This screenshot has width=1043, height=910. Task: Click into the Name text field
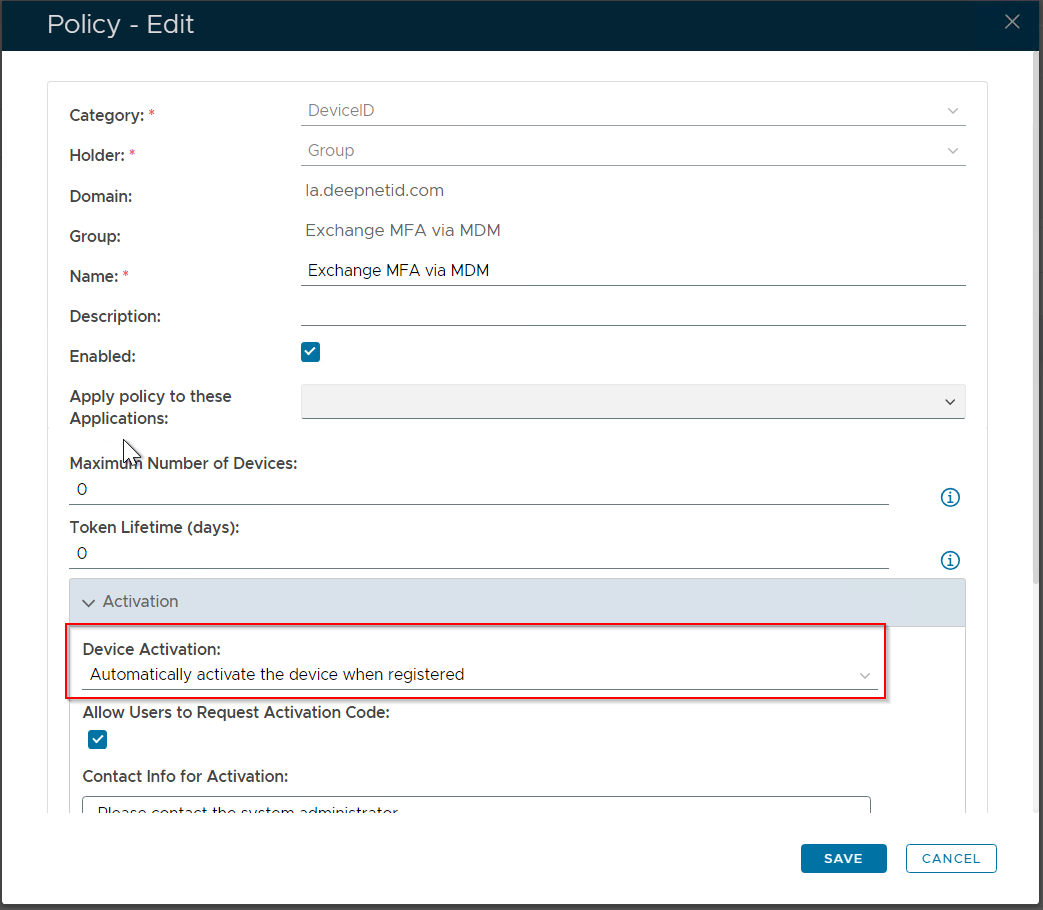[632, 270]
